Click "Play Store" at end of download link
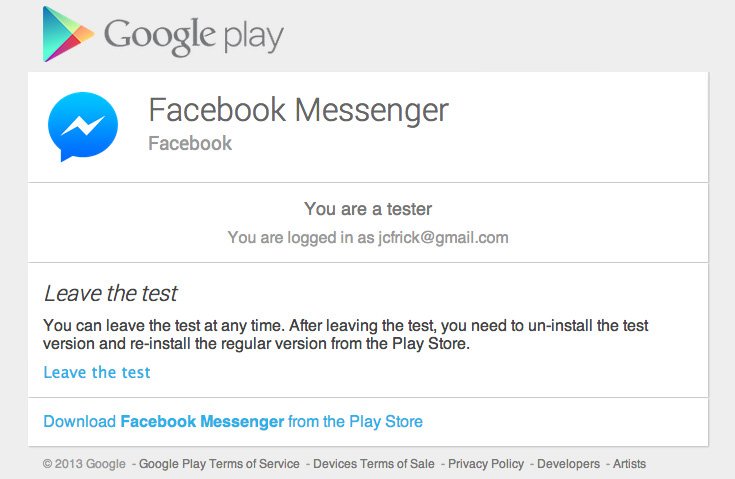The width and height of the screenshot is (735, 479). point(385,421)
